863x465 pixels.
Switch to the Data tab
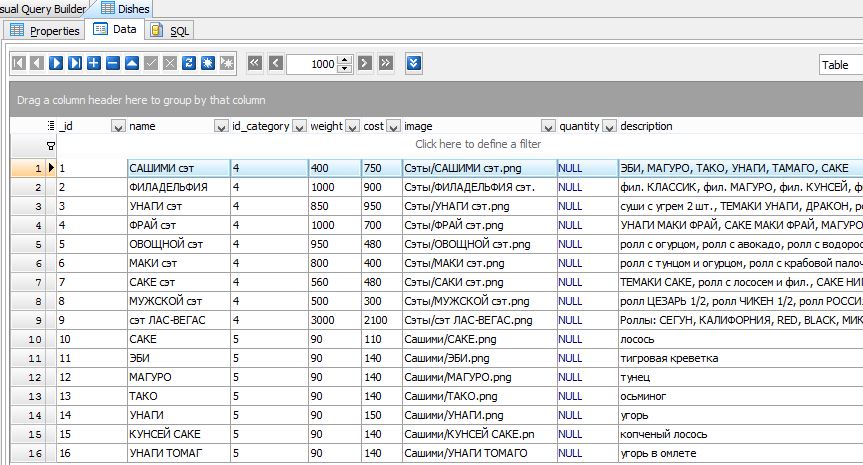[x=115, y=29]
